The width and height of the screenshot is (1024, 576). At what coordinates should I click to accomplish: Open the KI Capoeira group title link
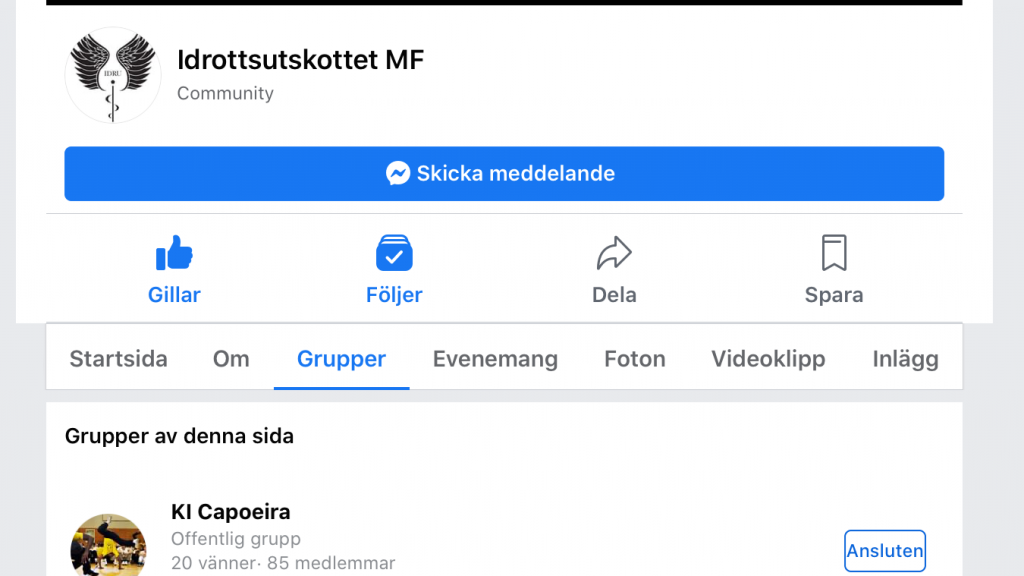click(x=231, y=511)
